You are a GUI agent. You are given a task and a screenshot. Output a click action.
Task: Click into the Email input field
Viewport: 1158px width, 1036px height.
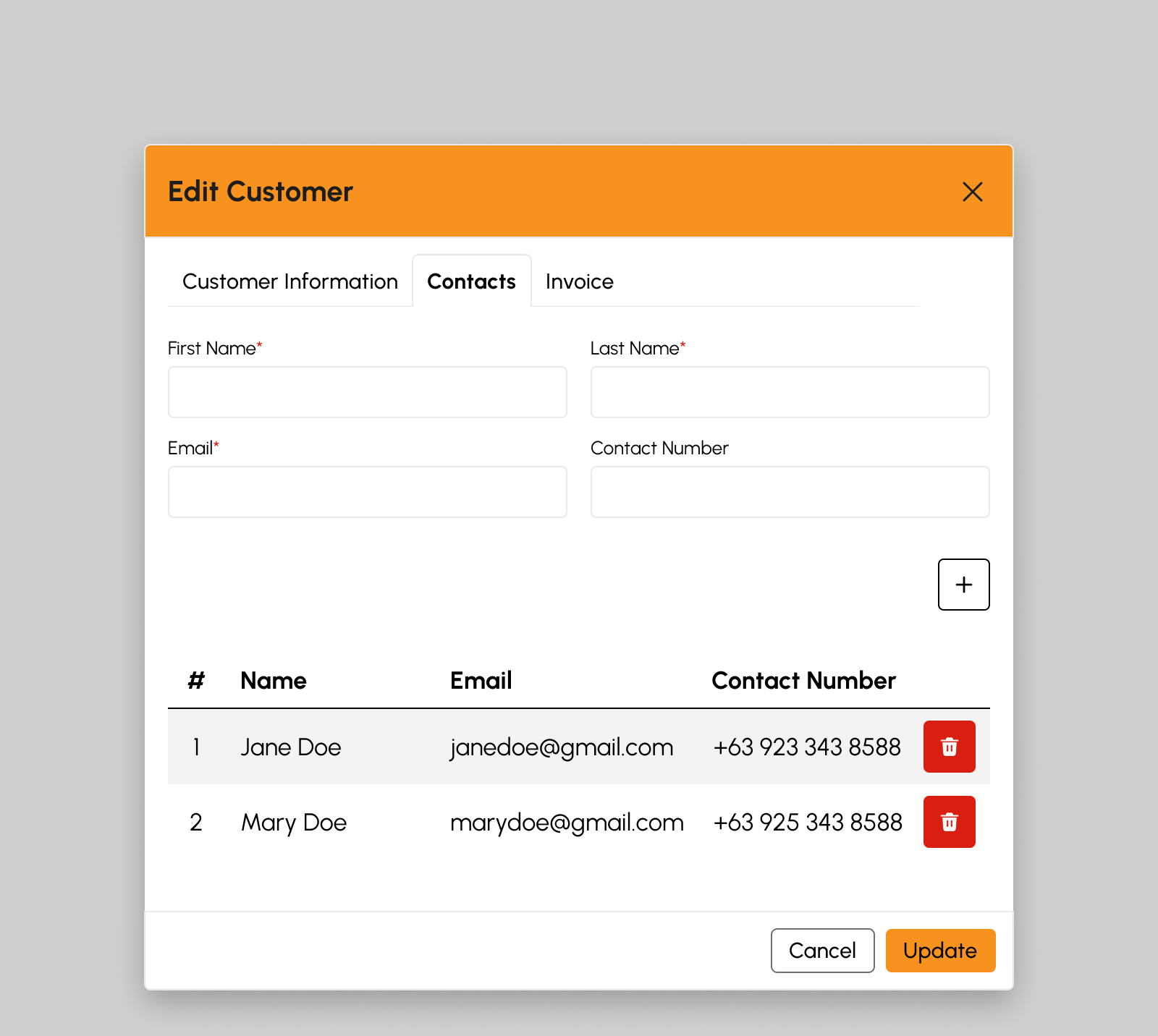click(x=368, y=492)
